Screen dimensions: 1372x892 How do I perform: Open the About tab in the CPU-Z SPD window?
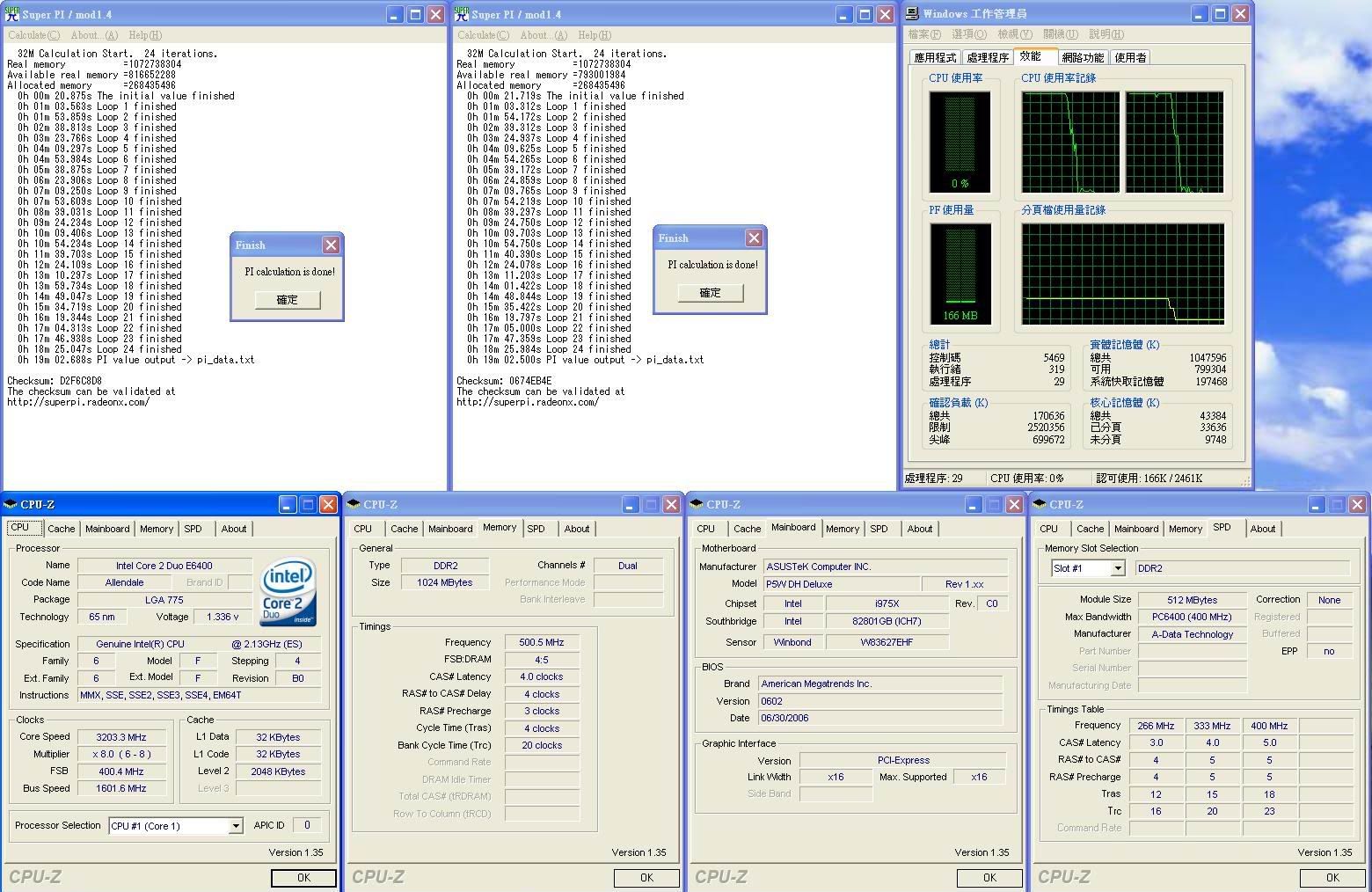tap(1263, 529)
